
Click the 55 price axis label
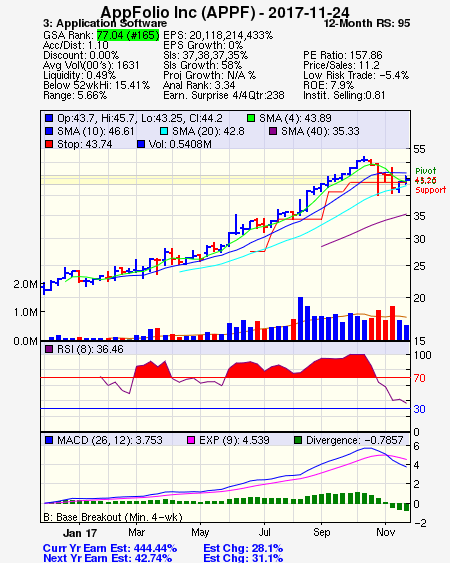(419, 149)
